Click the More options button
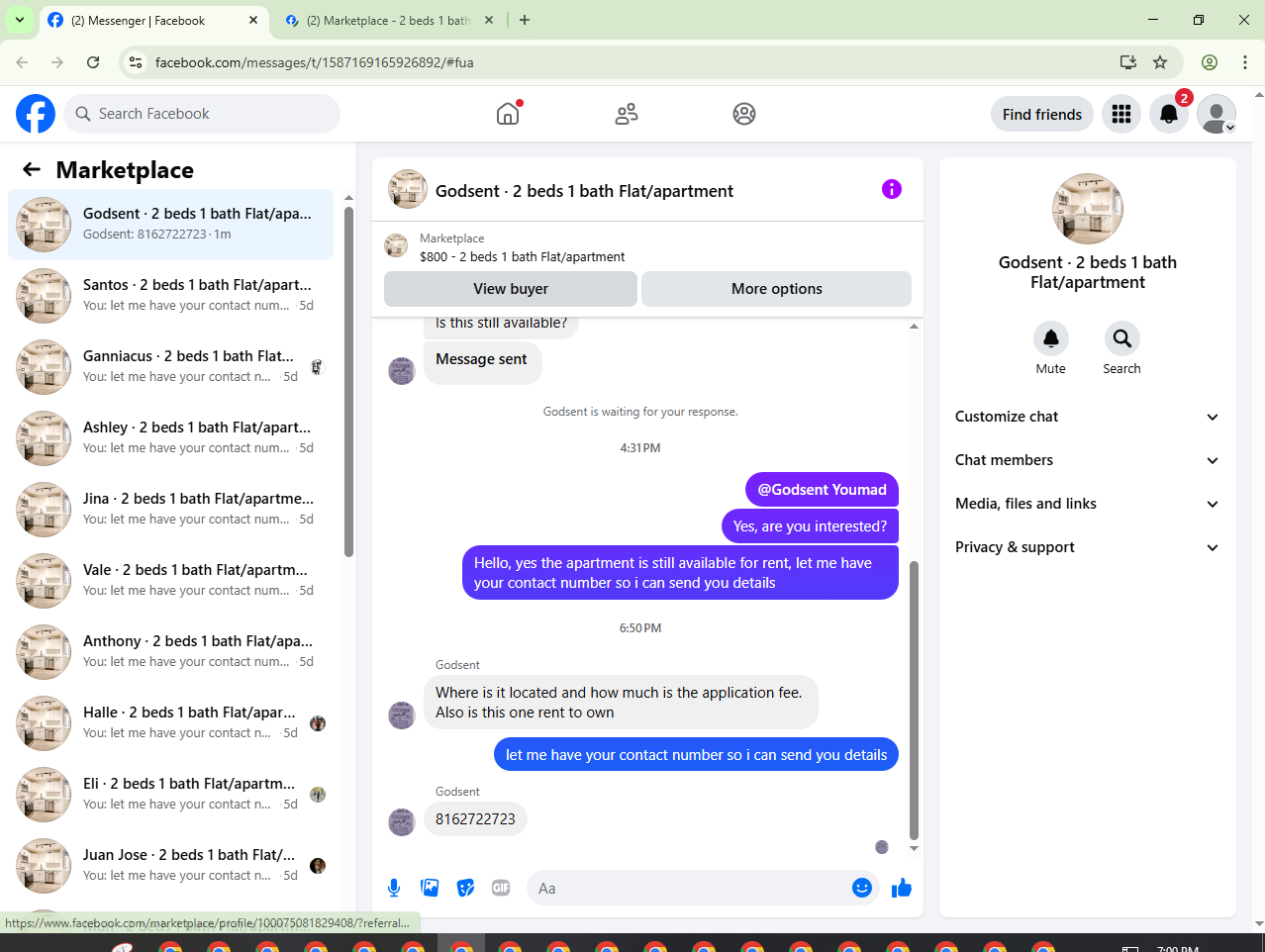 coord(777,289)
